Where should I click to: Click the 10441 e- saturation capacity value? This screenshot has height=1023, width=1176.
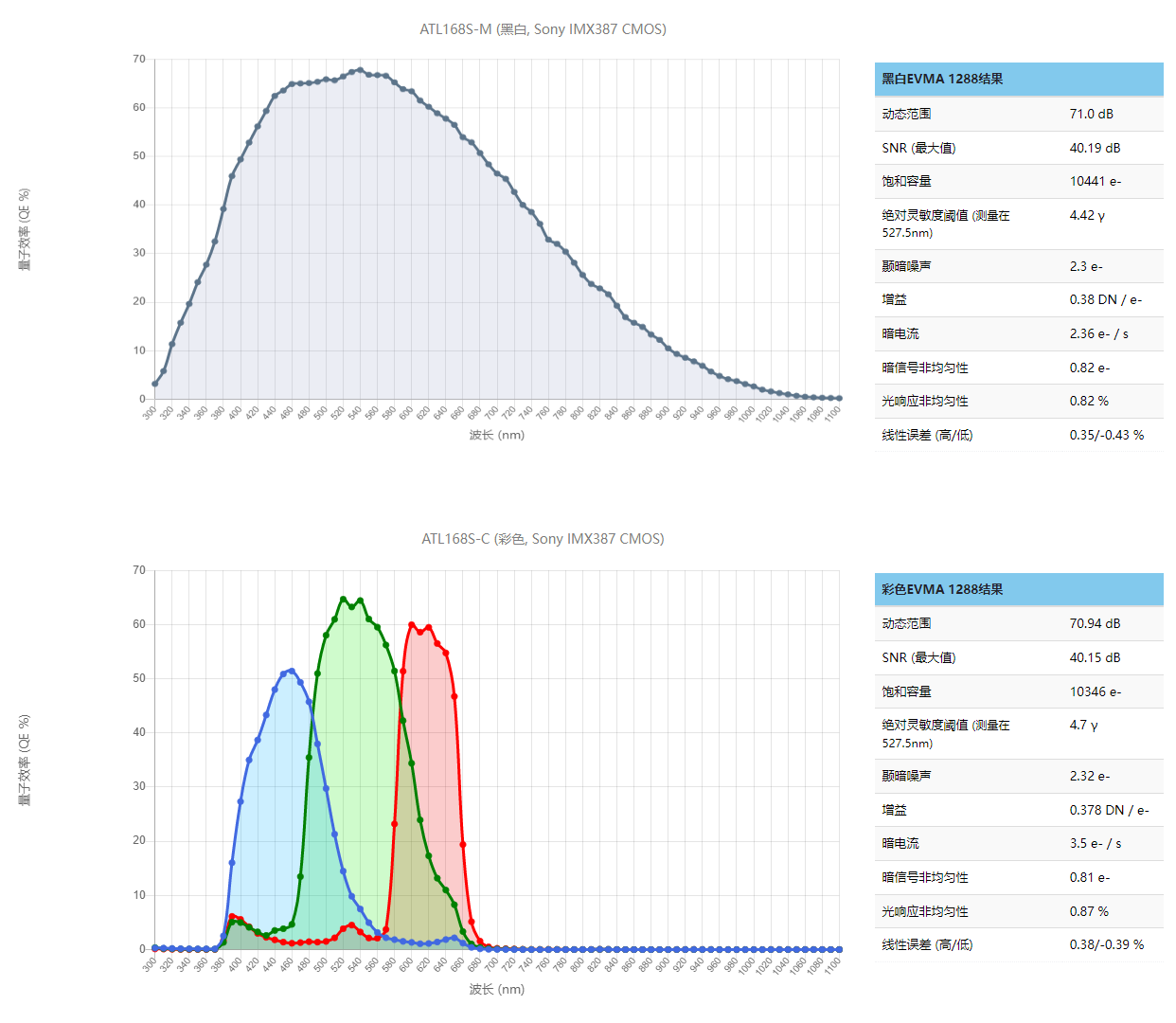tap(1095, 181)
